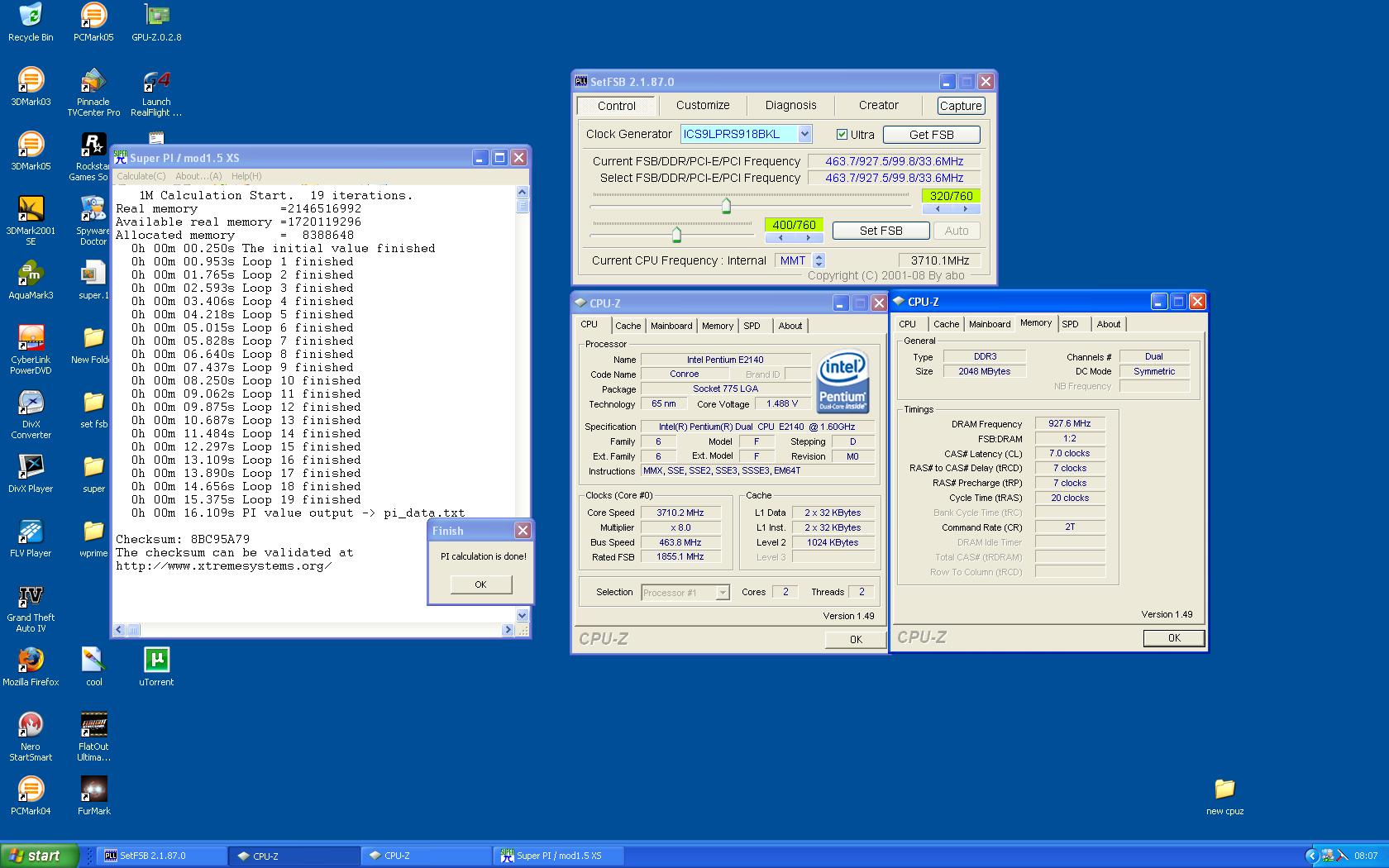Click DRAM Frequency value 927.6 MHz

click(1070, 423)
